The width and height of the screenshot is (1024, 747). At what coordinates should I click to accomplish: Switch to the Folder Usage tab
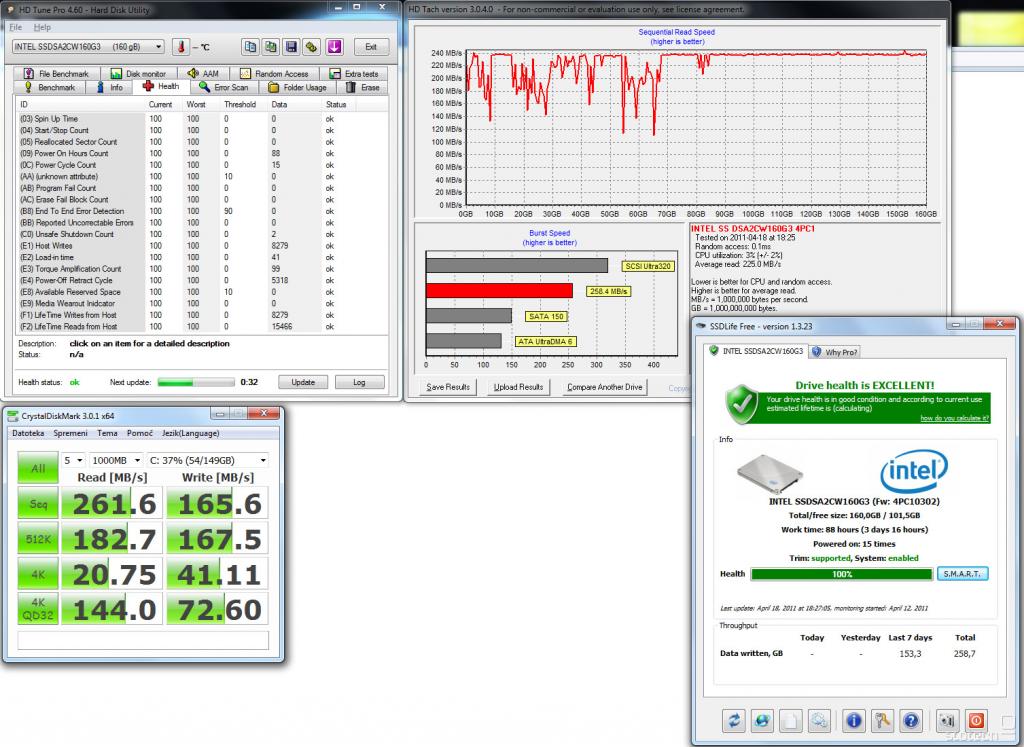pos(298,87)
